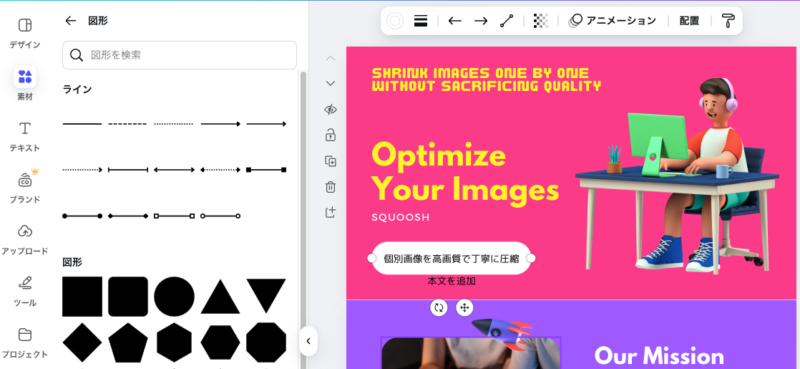Insert the circle shape
Image resolution: width=800 pixels, height=369 pixels.
point(174,297)
